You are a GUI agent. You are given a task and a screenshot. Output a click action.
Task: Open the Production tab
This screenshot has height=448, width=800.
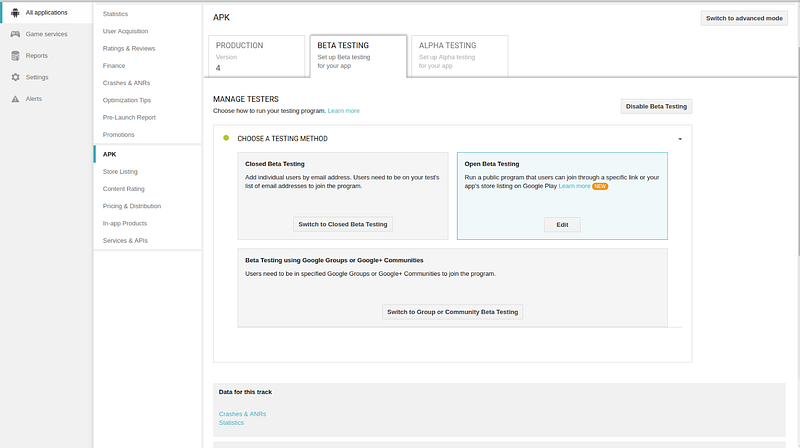257,56
